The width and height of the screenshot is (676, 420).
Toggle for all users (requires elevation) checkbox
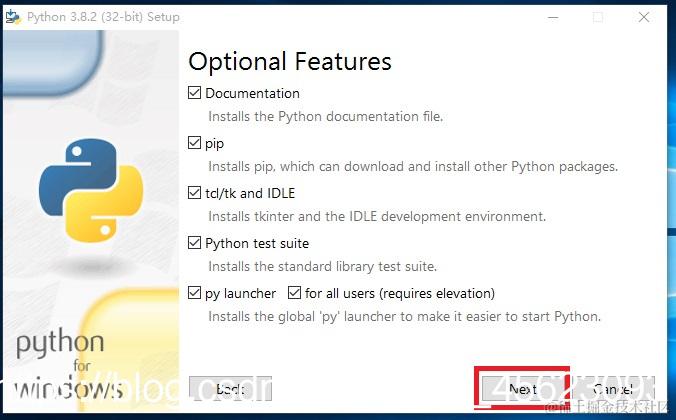click(x=294, y=293)
